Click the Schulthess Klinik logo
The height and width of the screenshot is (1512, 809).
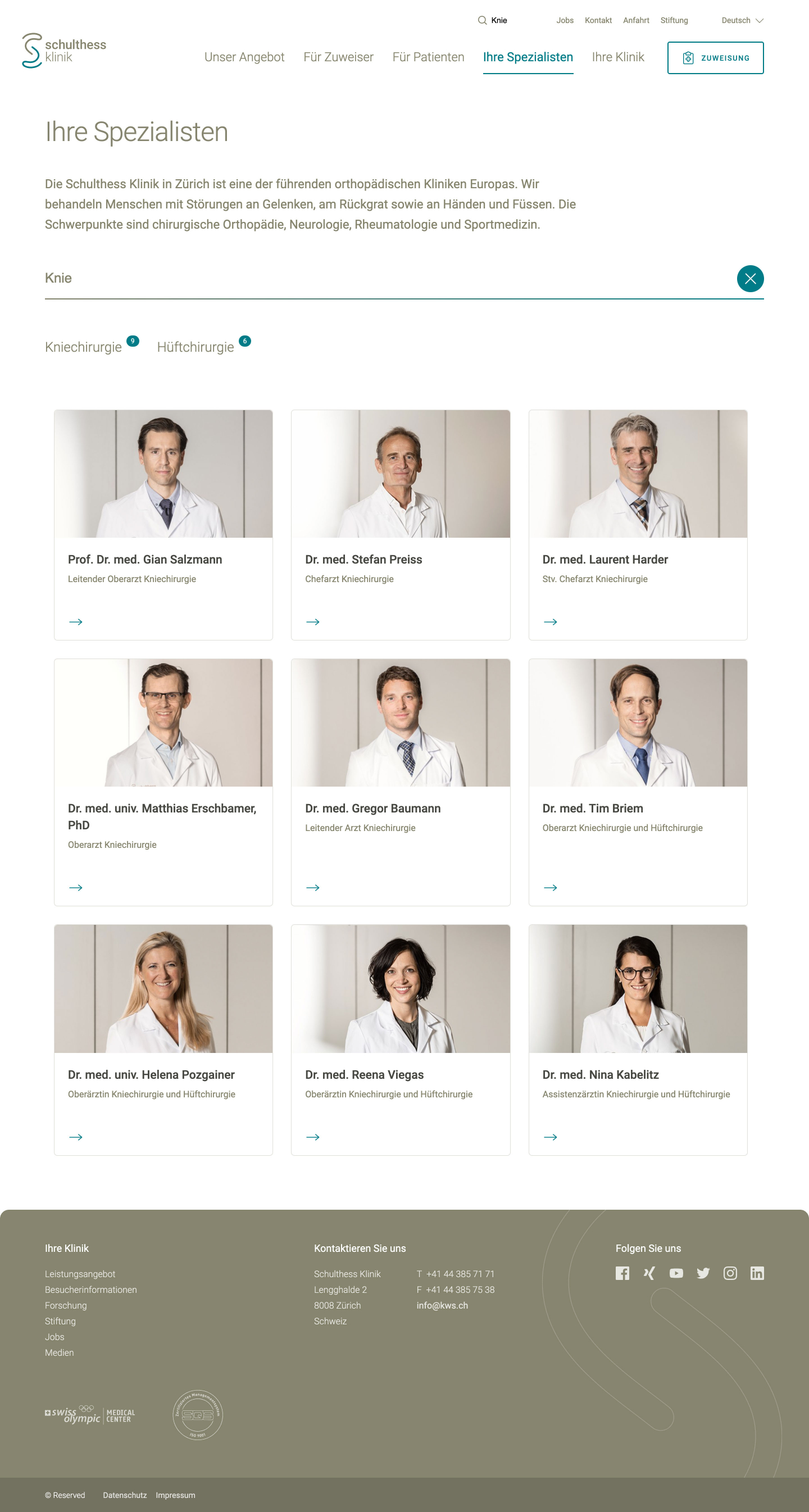64,51
